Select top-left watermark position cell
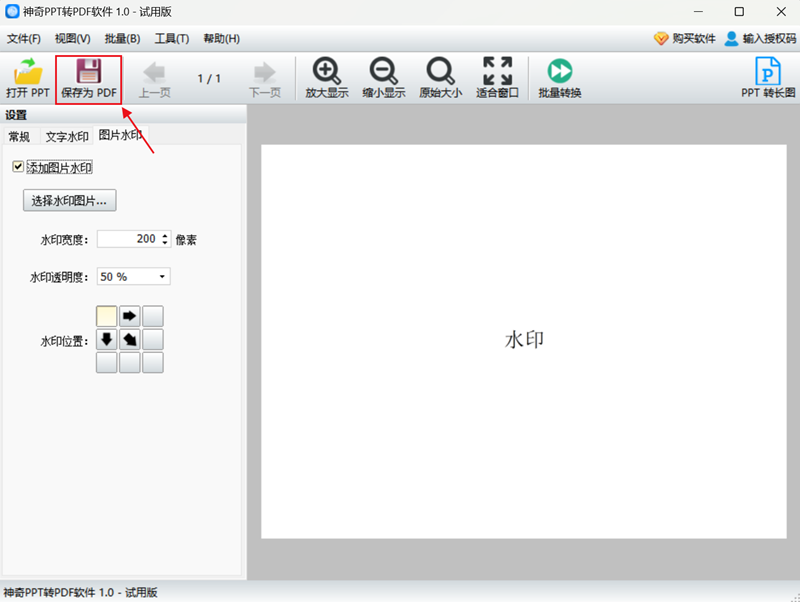The width and height of the screenshot is (800, 602). tap(107, 316)
